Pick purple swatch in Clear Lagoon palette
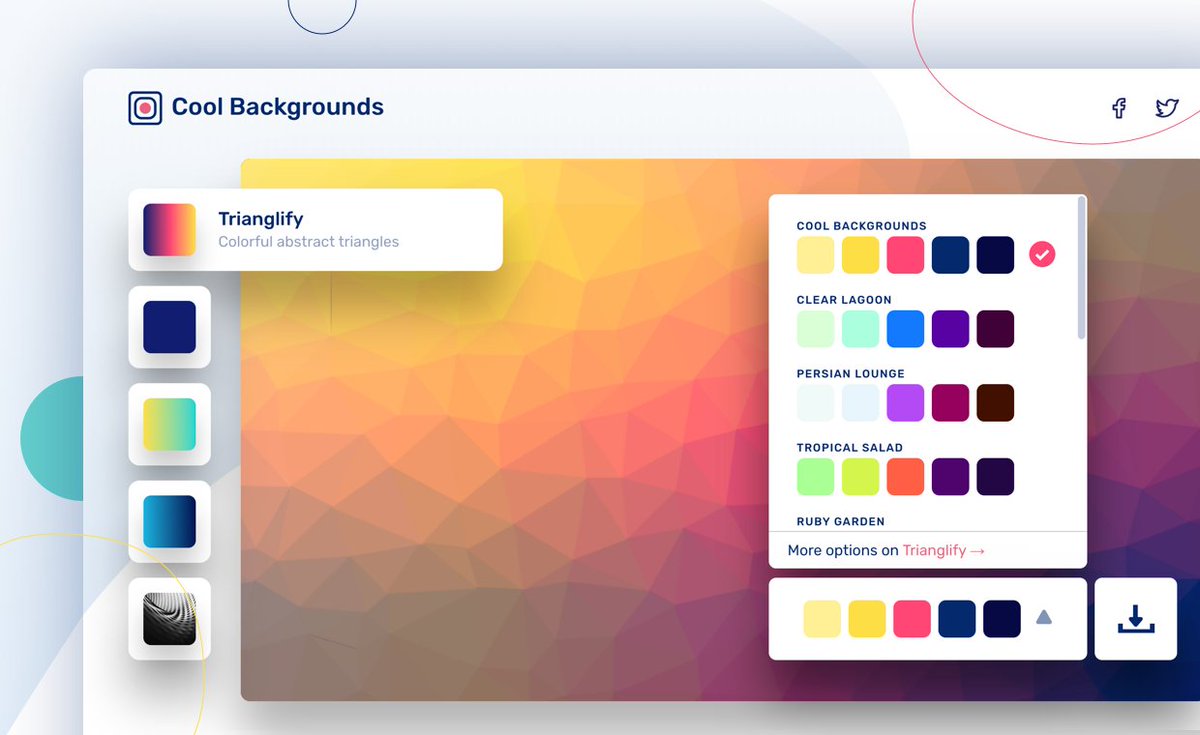Image resolution: width=1200 pixels, height=735 pixels. point(951,329)
